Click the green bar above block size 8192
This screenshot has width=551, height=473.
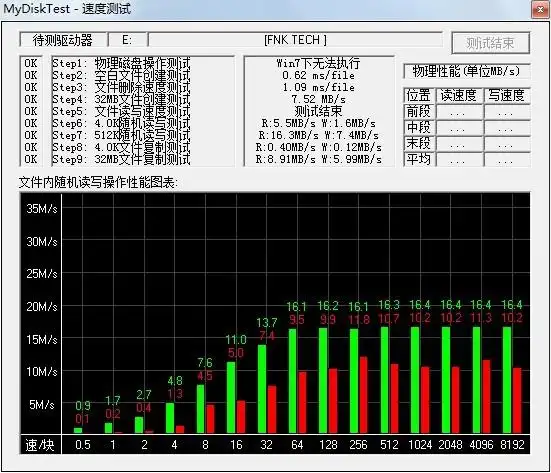(507, 380)
